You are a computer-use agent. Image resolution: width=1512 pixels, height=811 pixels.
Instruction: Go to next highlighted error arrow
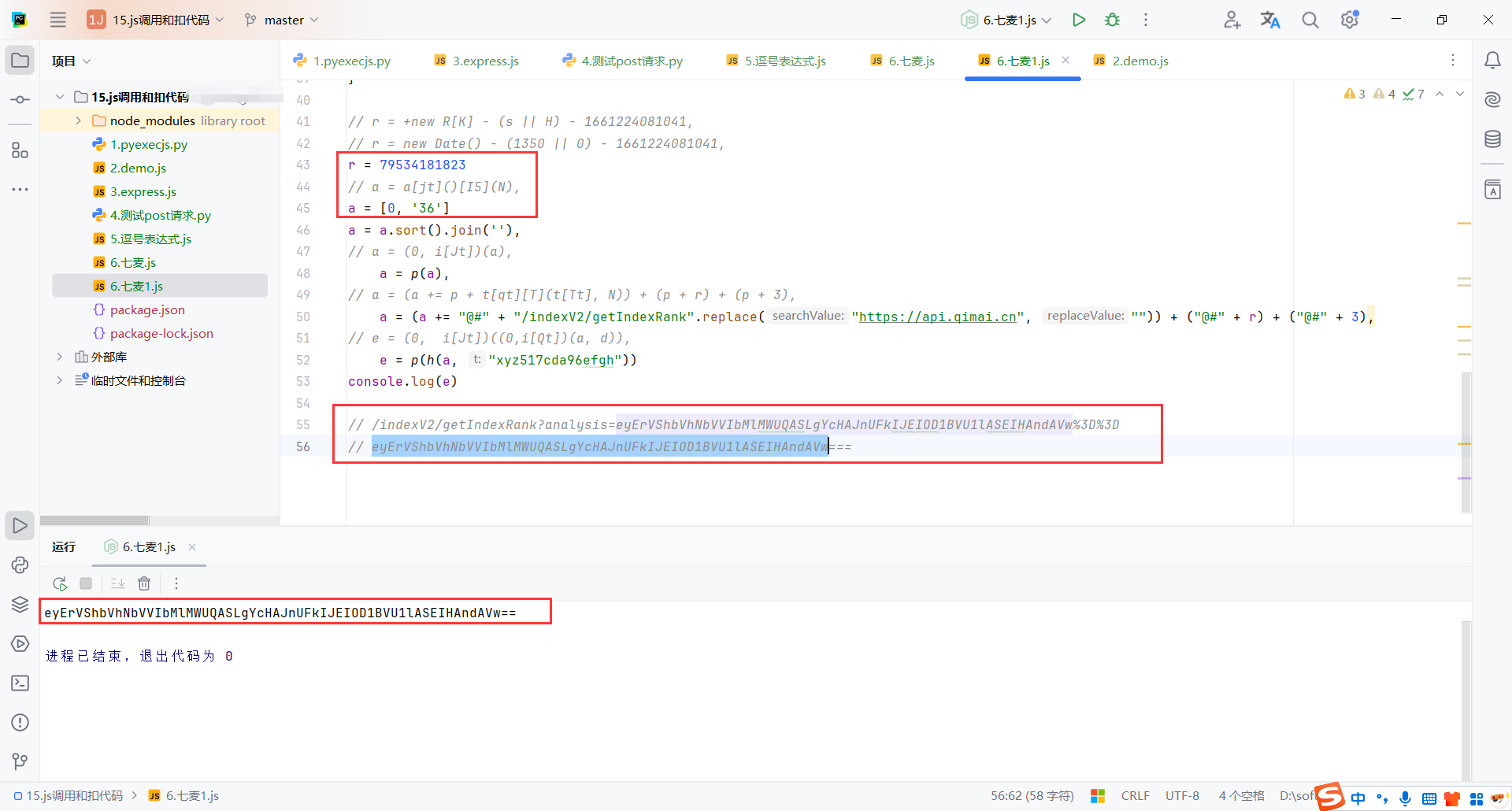tap(1460, 94)
